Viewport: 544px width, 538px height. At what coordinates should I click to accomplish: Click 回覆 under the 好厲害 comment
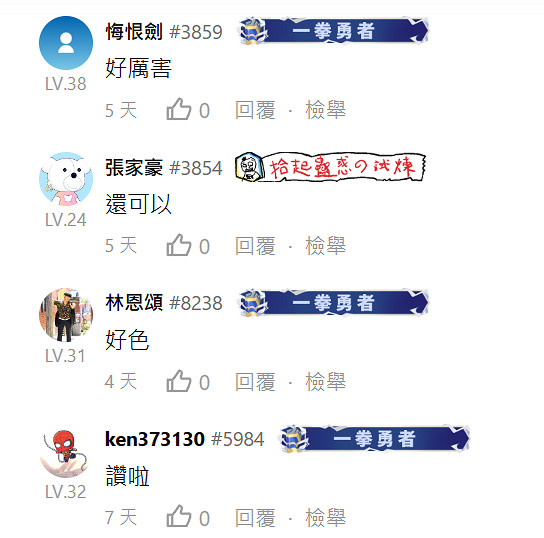pos(255,110)
